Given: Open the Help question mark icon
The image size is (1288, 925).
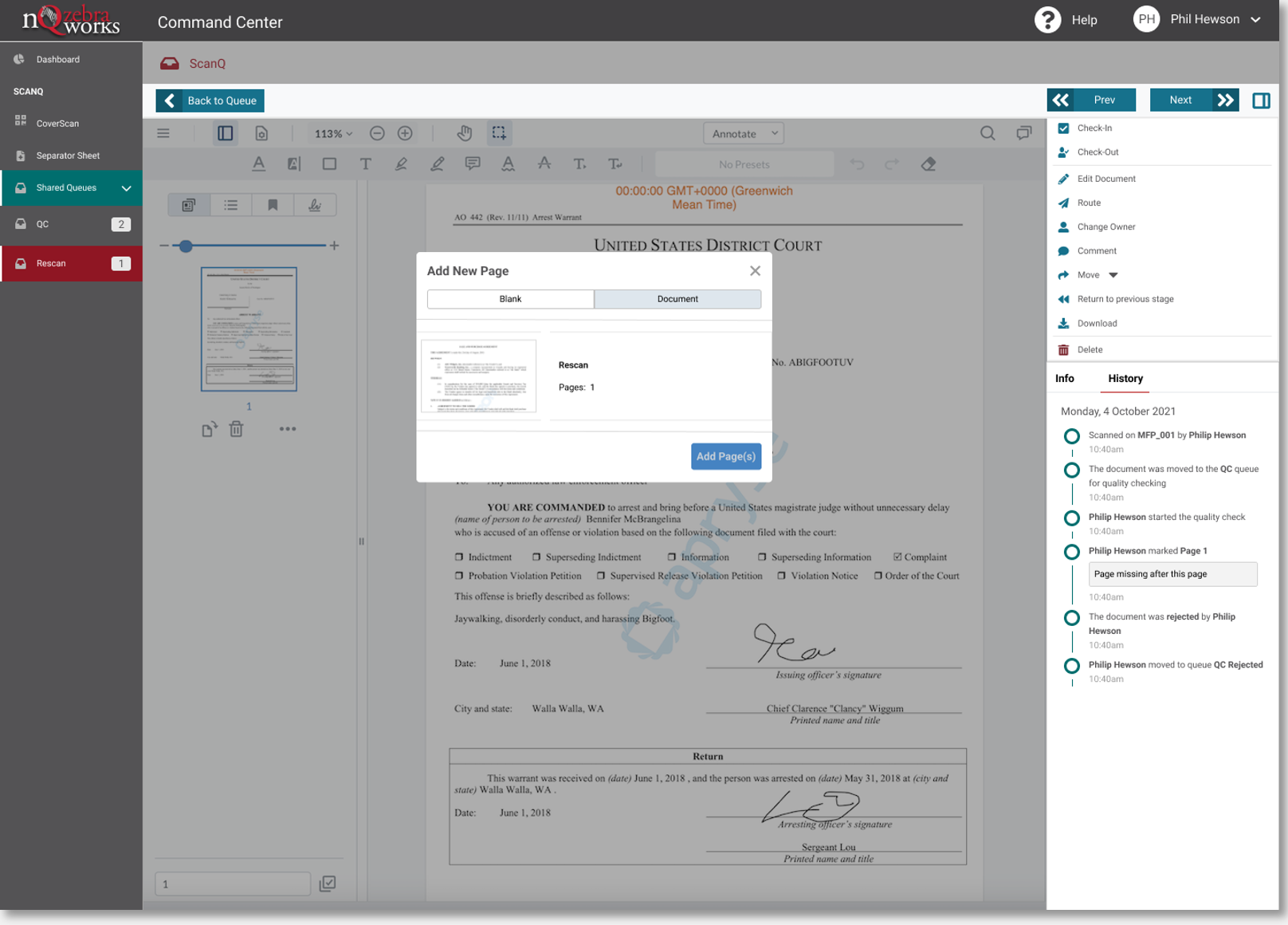Looking at the screenshot, I should [1047, 20].
